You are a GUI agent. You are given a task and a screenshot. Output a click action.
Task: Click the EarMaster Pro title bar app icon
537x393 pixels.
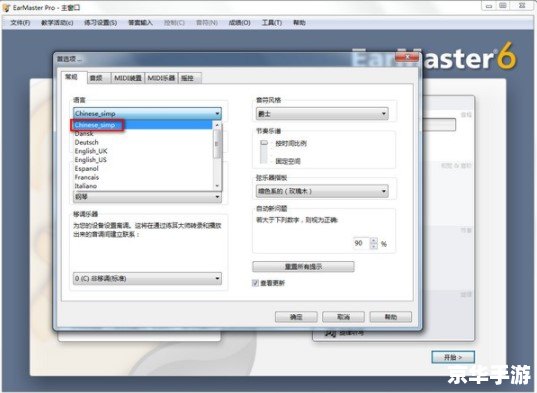6,7
